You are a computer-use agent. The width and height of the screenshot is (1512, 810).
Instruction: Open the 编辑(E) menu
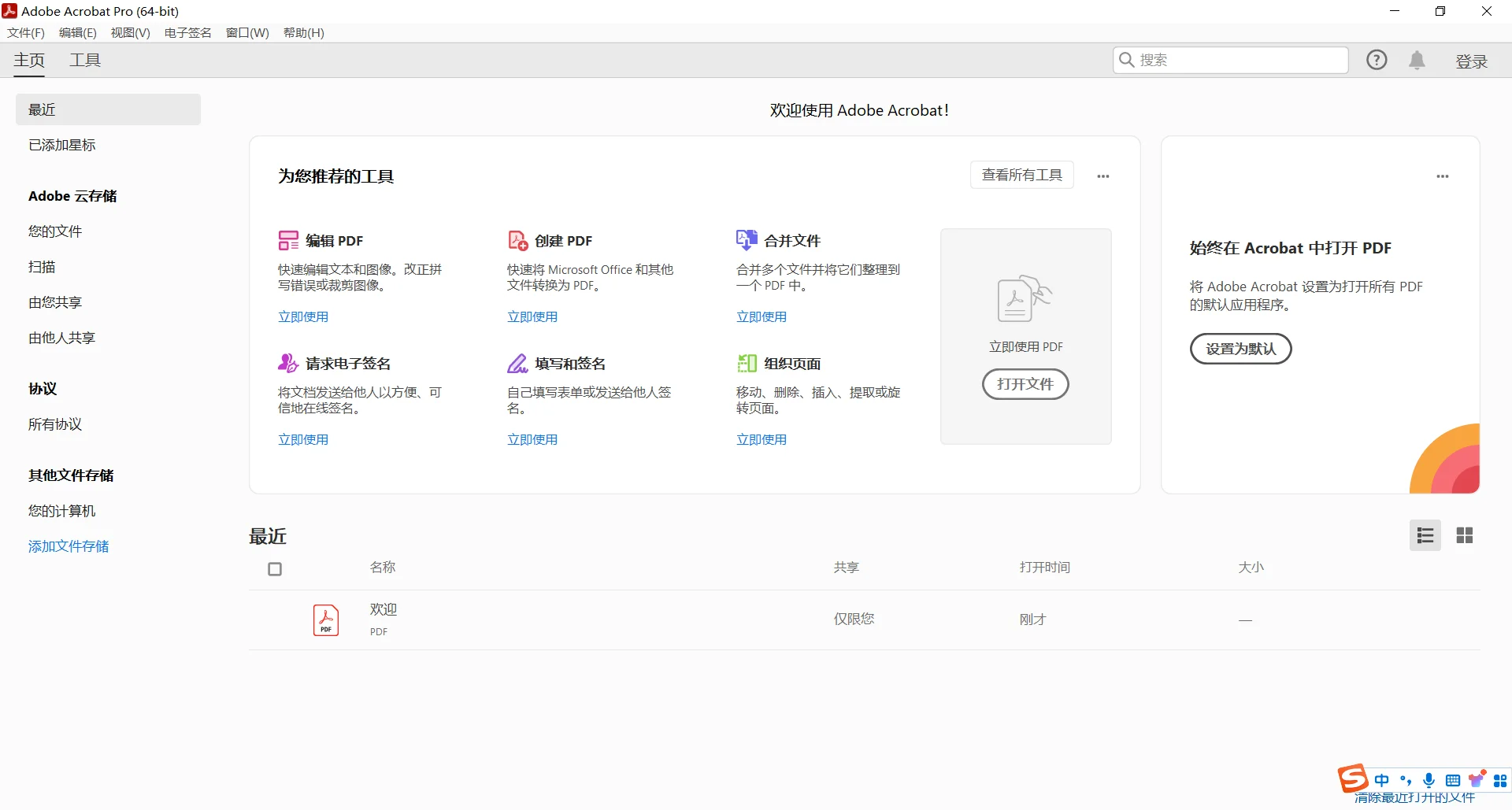pyautogui.click(x=78, y=32)
